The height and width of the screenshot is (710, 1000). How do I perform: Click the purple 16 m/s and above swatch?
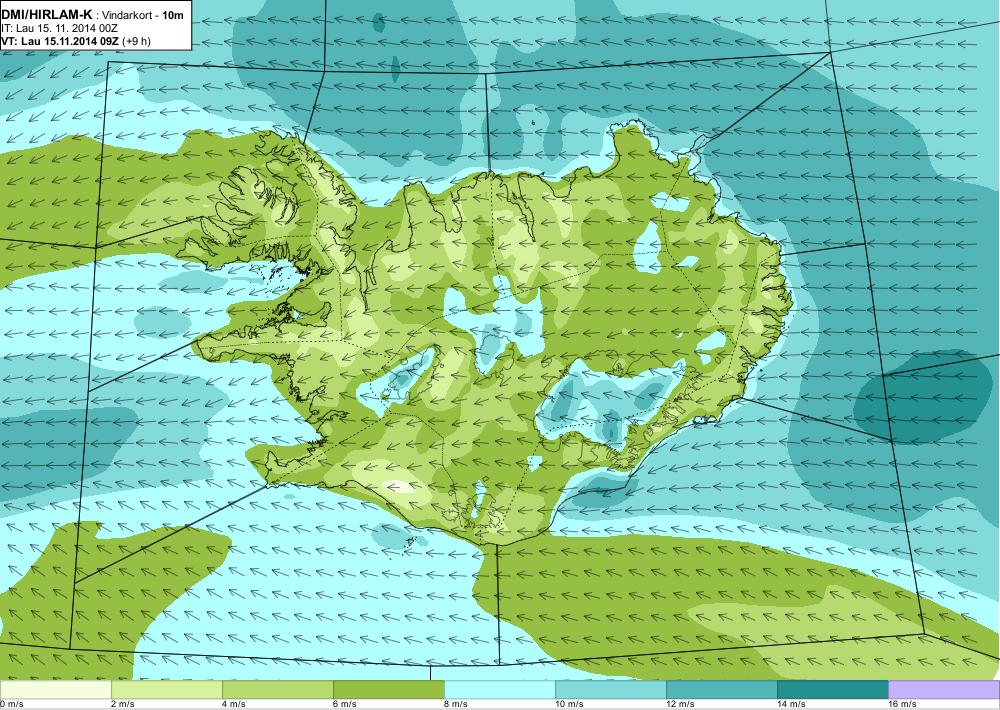[x=944, y=690]
